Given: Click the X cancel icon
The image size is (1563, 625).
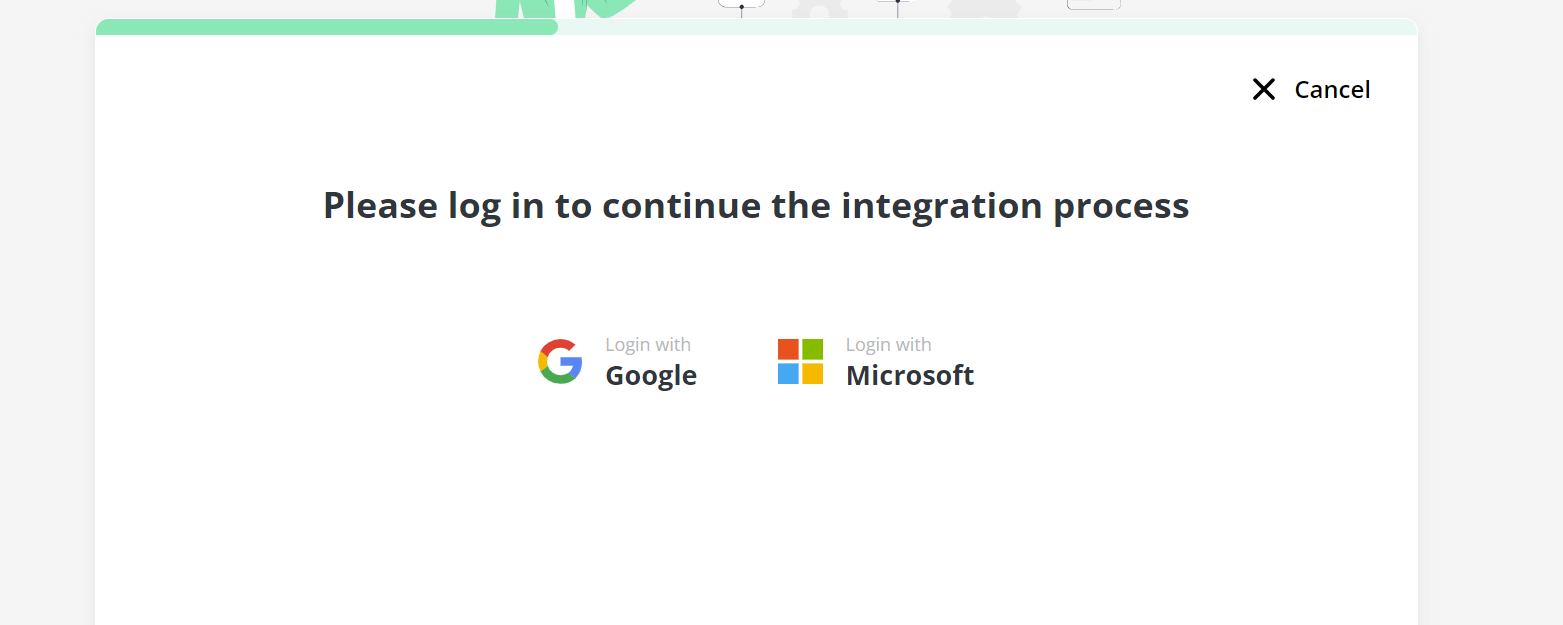Looking at the screenshot, I should point(1263,90).
